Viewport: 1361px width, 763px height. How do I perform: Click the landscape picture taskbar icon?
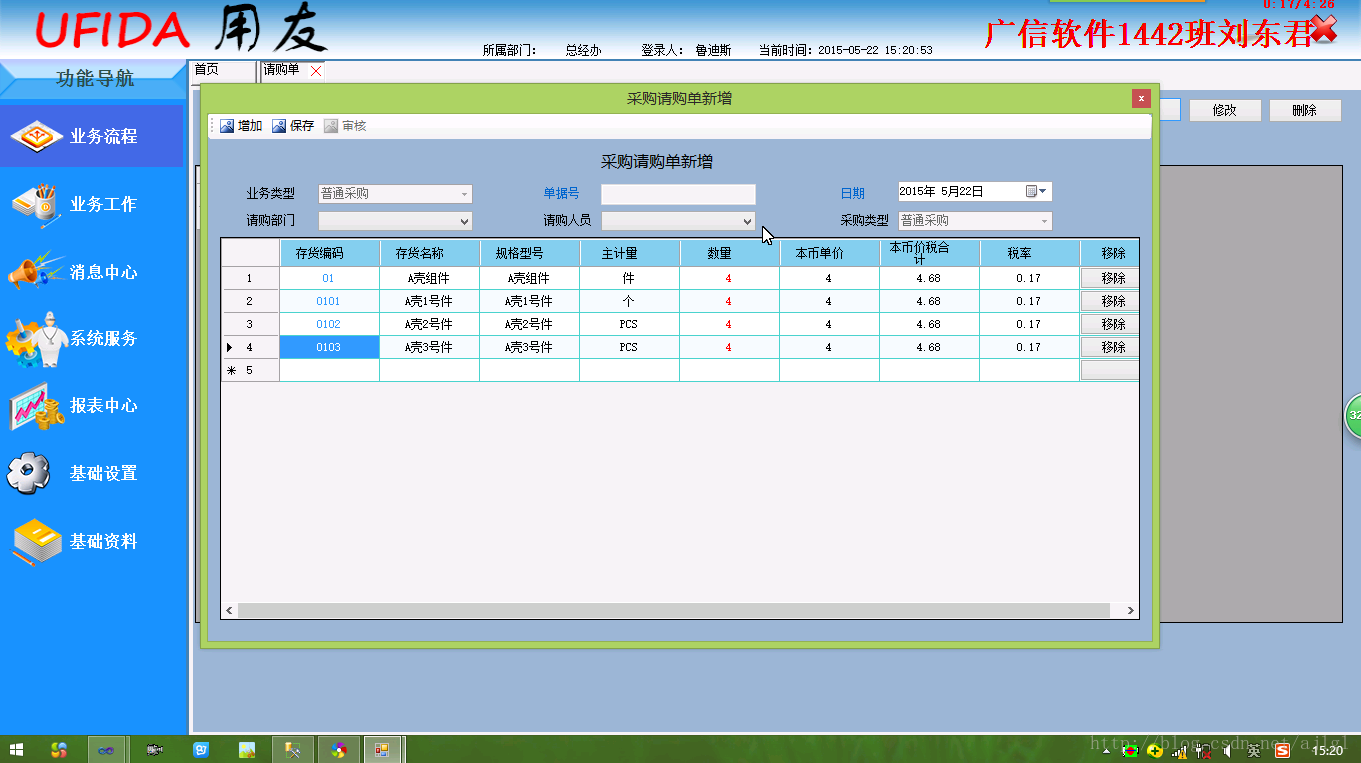247,750
